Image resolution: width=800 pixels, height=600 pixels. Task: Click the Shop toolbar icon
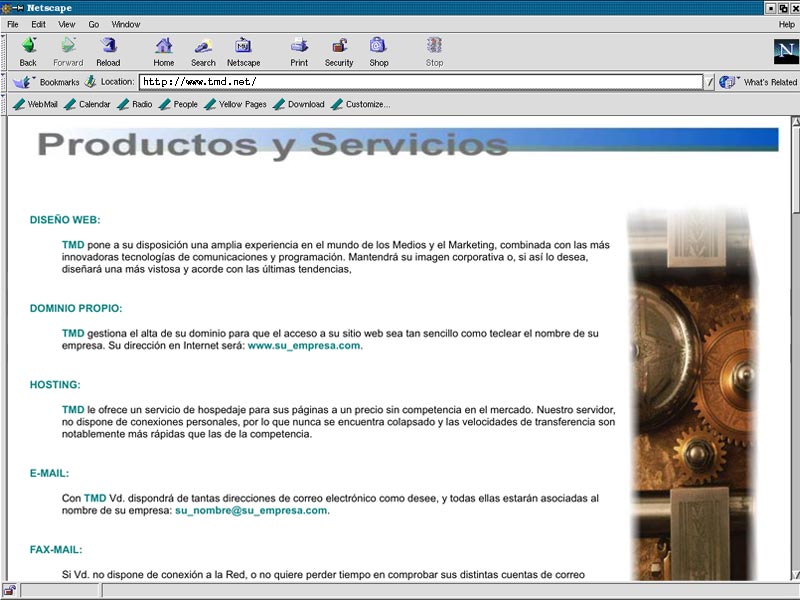[379, 45]
